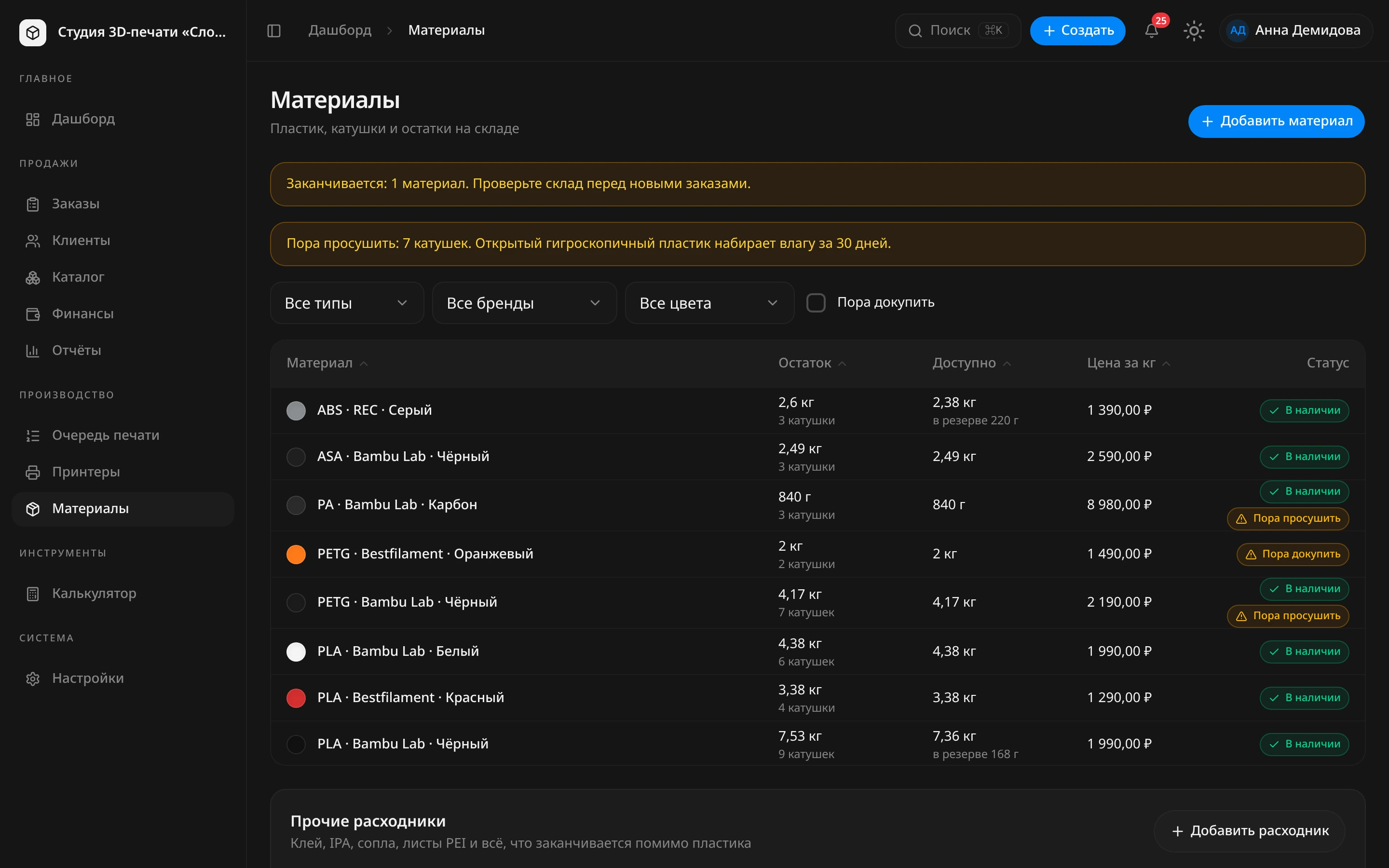Click the white PLA Bambu Lab swatch
This screenshot has height=868, width=1389.
296,651
